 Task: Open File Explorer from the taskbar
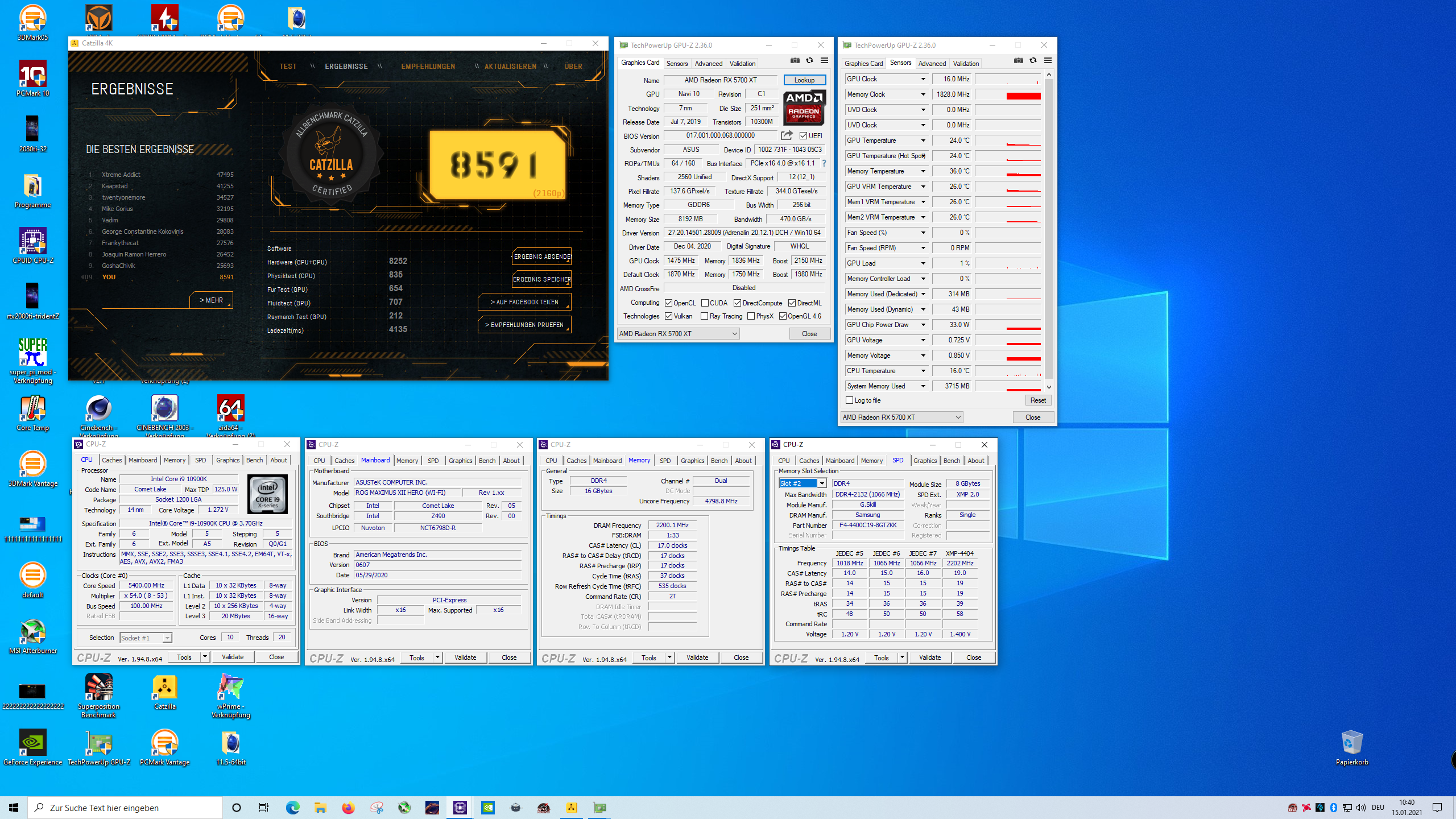(320, 808)
